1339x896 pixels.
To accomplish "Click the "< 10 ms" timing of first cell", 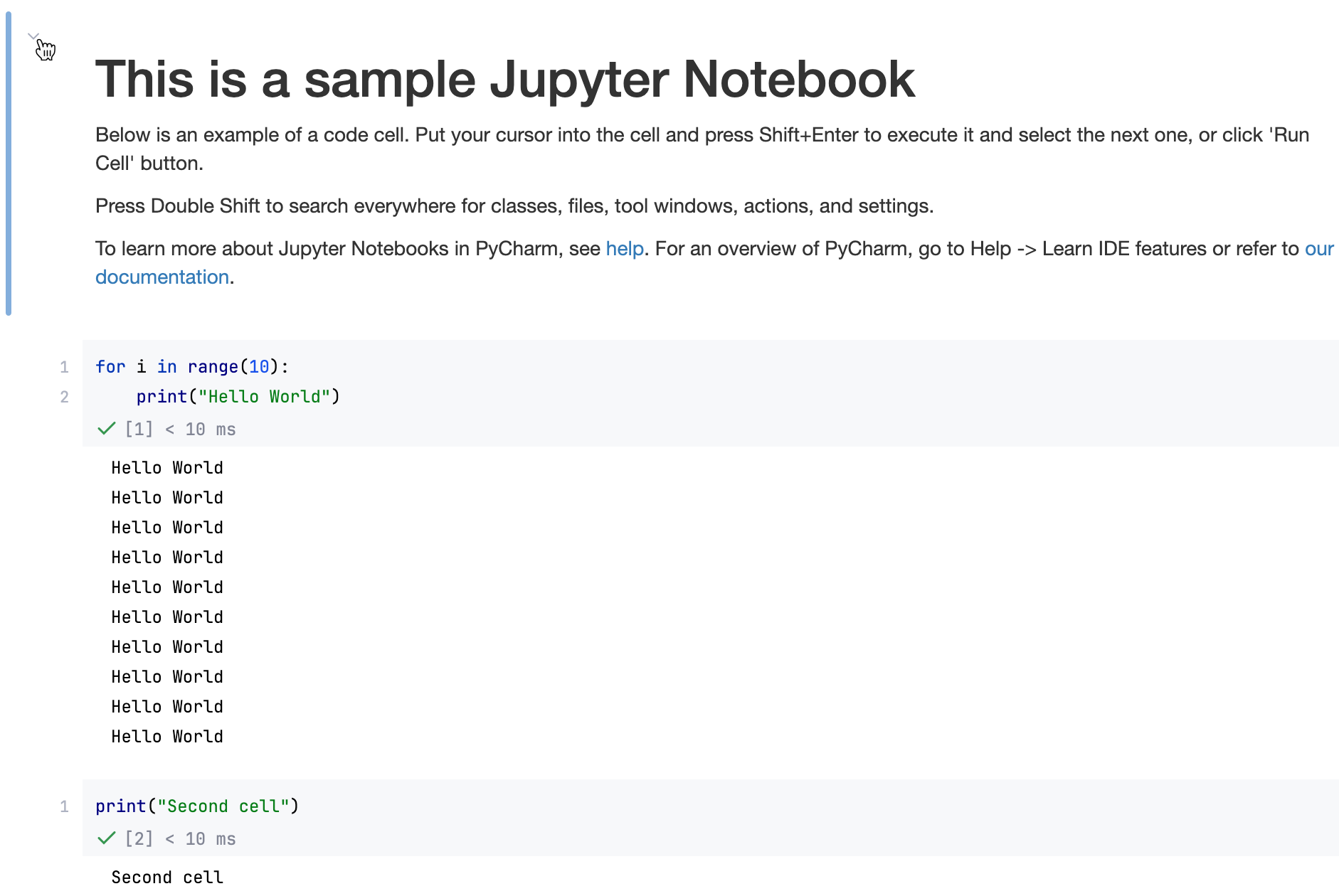I will (200, 428).
